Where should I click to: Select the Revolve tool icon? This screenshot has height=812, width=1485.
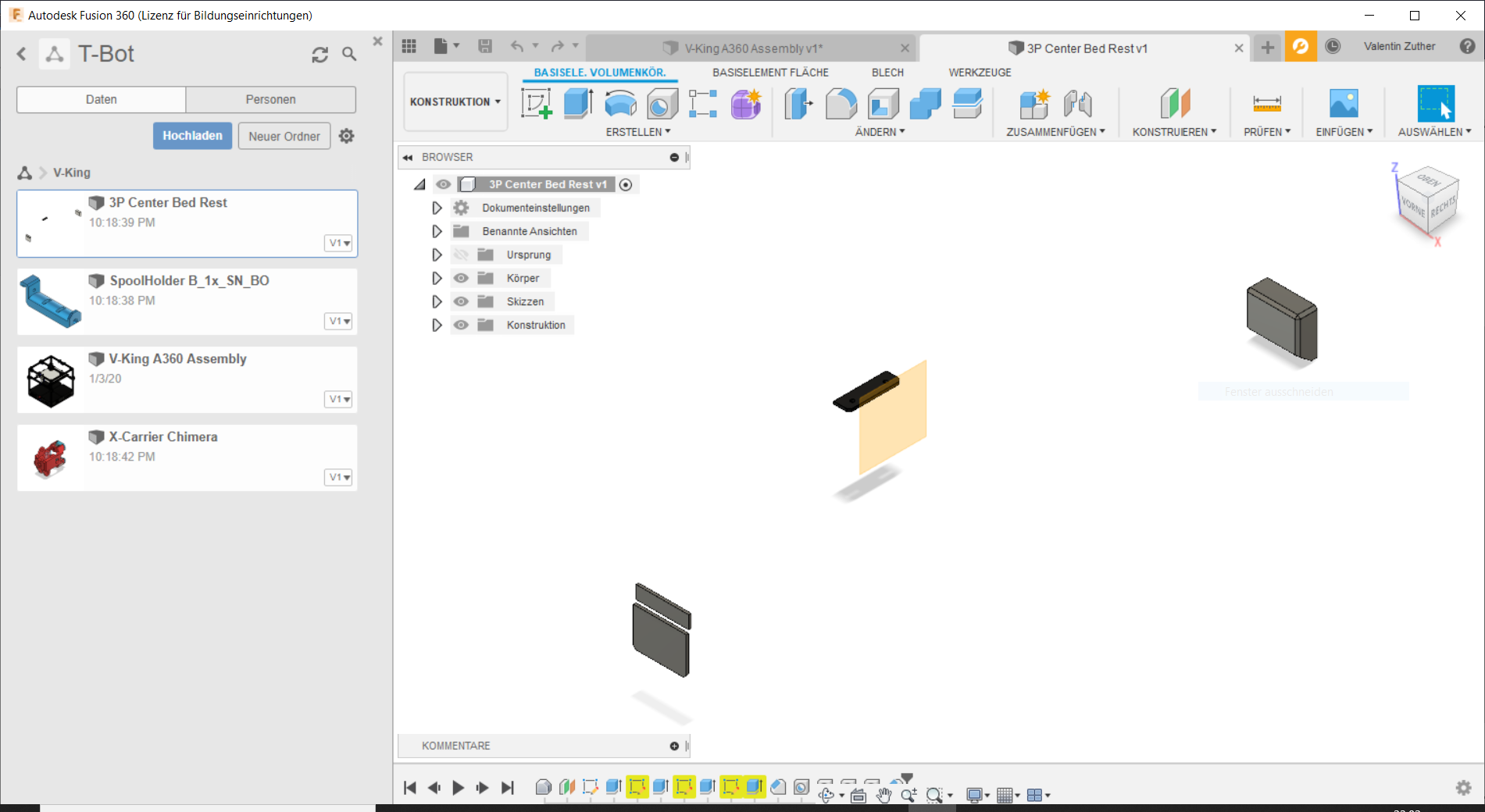[621, 103]
